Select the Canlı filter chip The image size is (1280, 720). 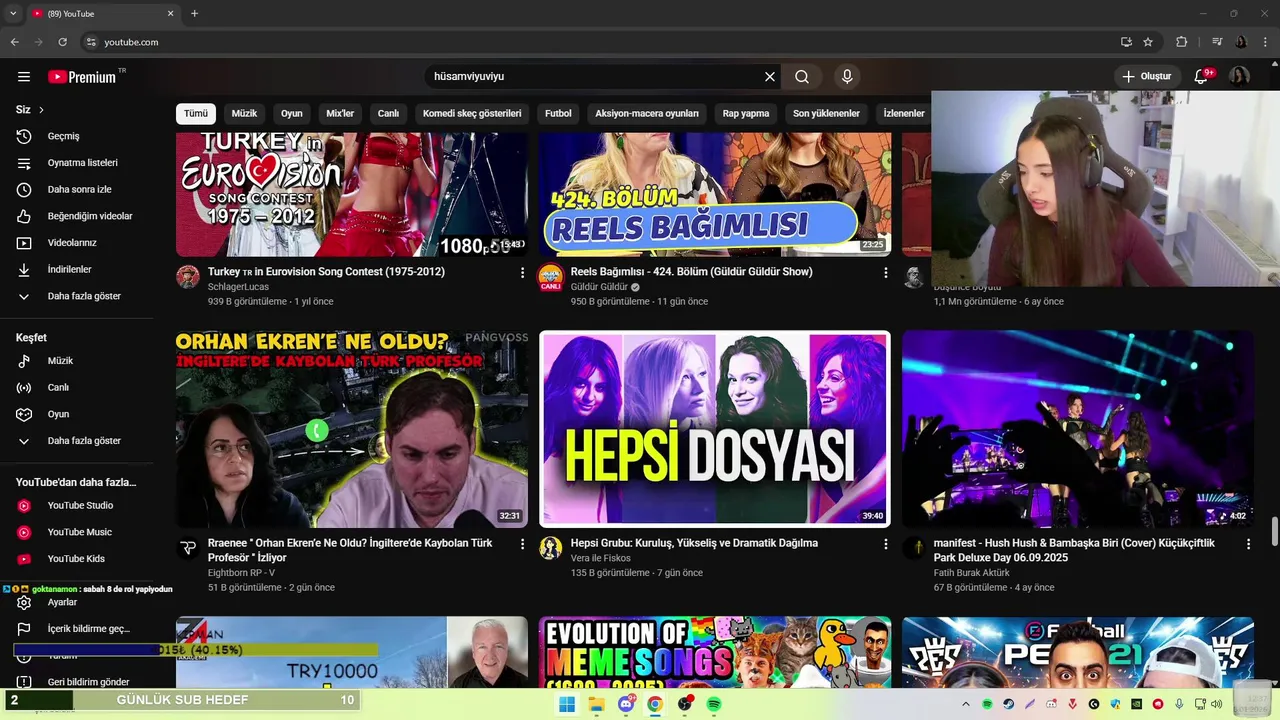pyautogui.click(x=389, y=114)
